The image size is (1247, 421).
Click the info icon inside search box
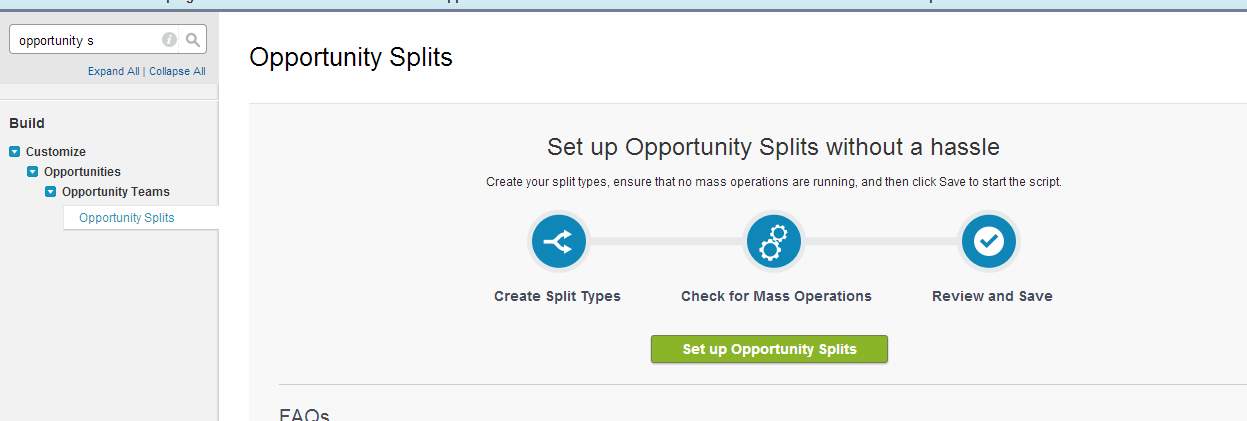coord(169,40)
